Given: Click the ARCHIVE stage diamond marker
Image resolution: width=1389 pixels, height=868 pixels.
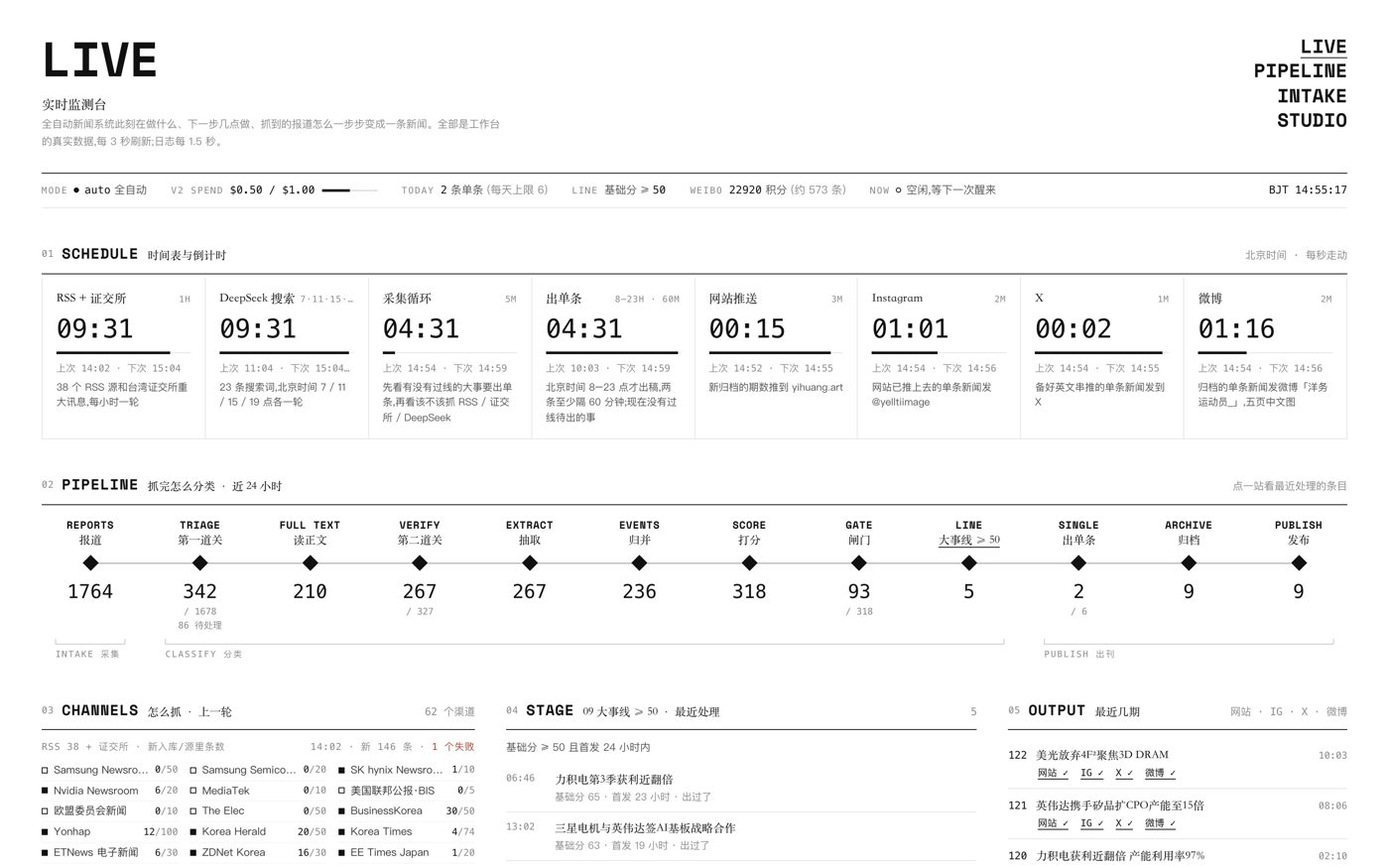Looking at the screenshot, I should [x=1189, y=563].
